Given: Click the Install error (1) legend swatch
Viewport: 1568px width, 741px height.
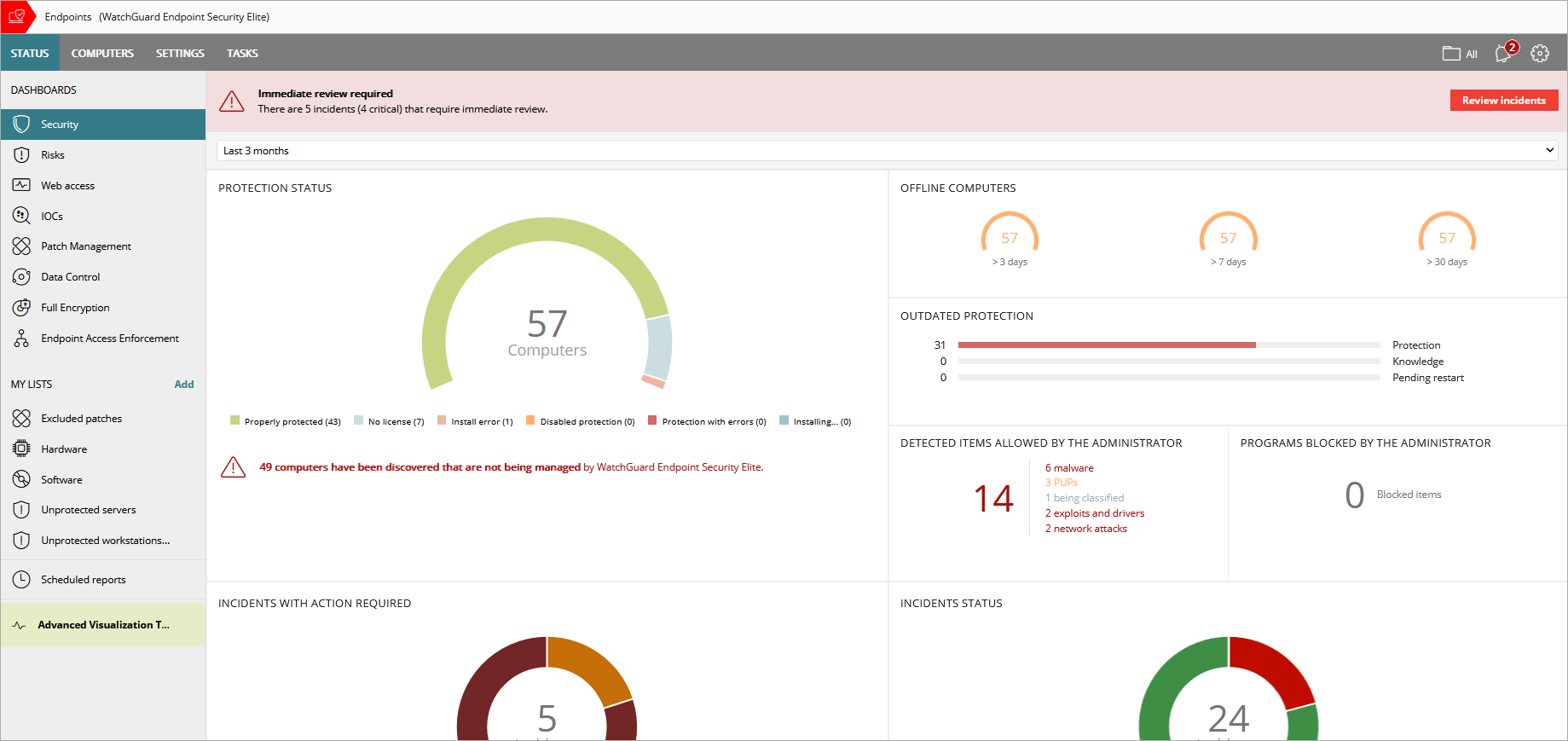Looking at the screenshot, I should point(442,420).
